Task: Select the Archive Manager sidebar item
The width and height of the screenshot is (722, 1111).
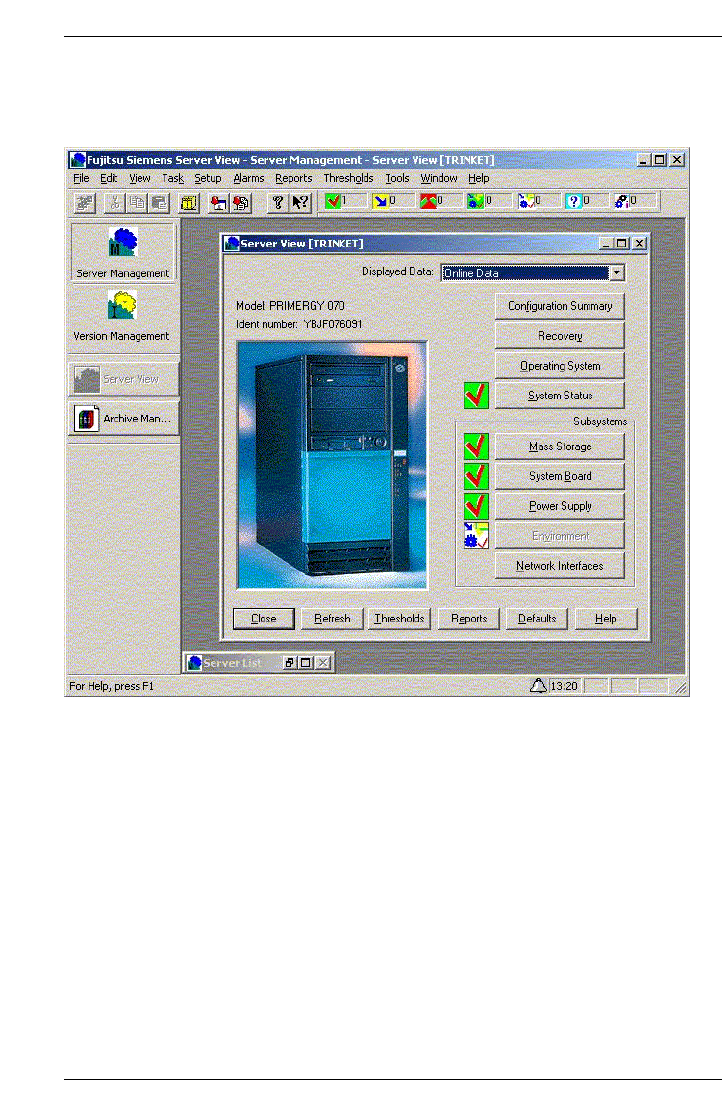Action: coord(123,418)
